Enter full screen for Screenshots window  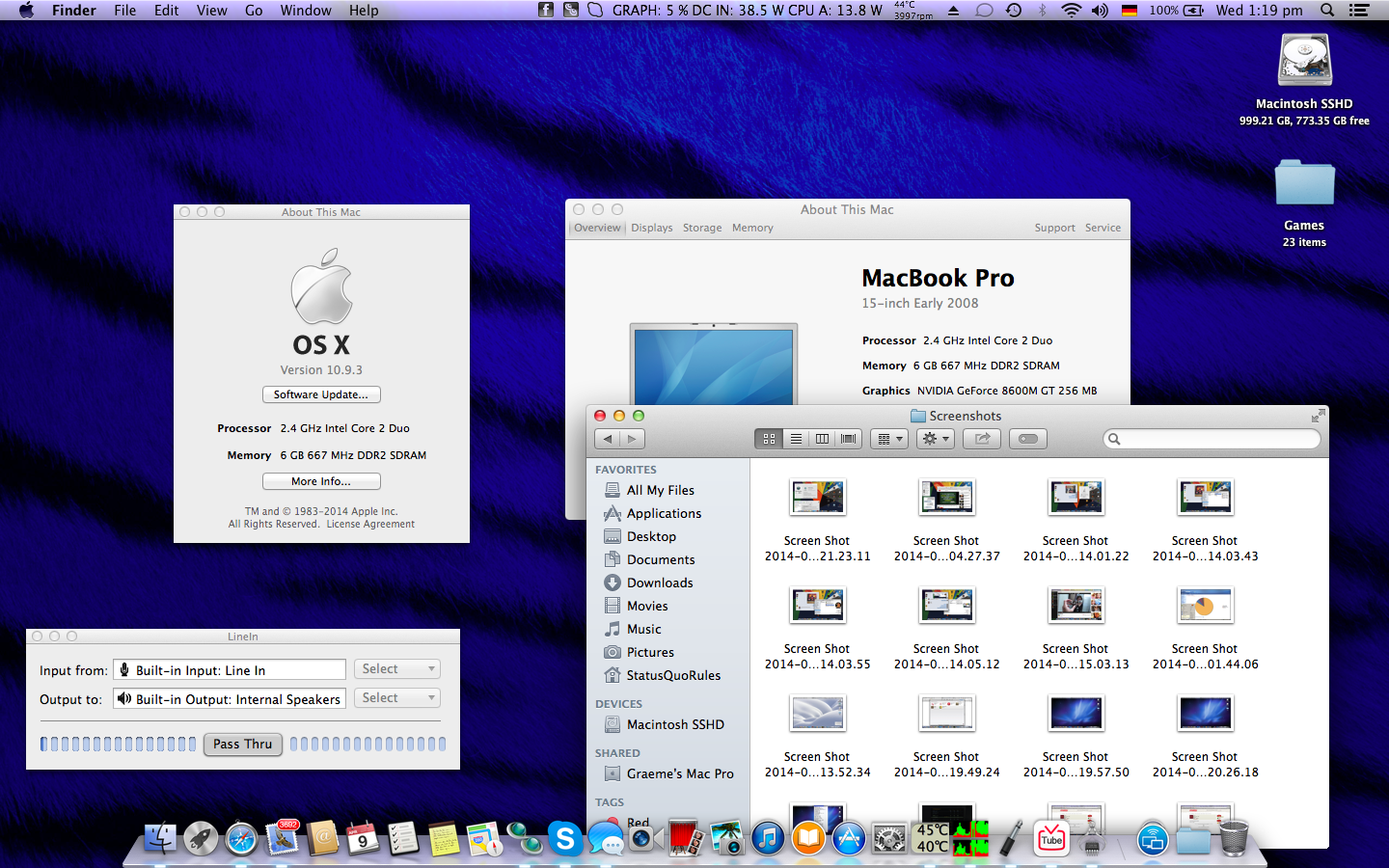click(1318, 416)
